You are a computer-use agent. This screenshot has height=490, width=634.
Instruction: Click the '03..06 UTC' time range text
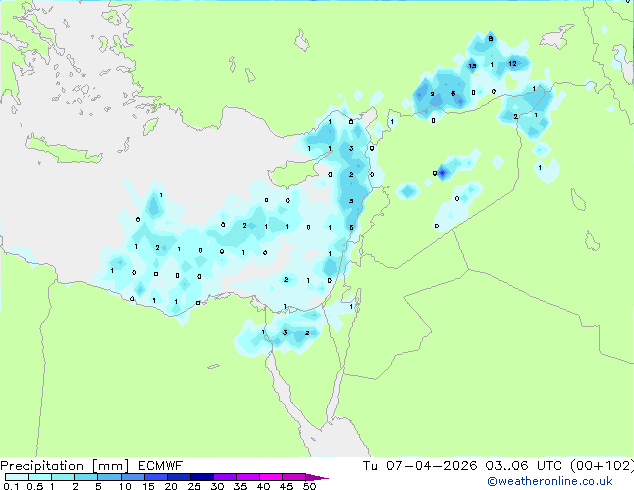524,466
